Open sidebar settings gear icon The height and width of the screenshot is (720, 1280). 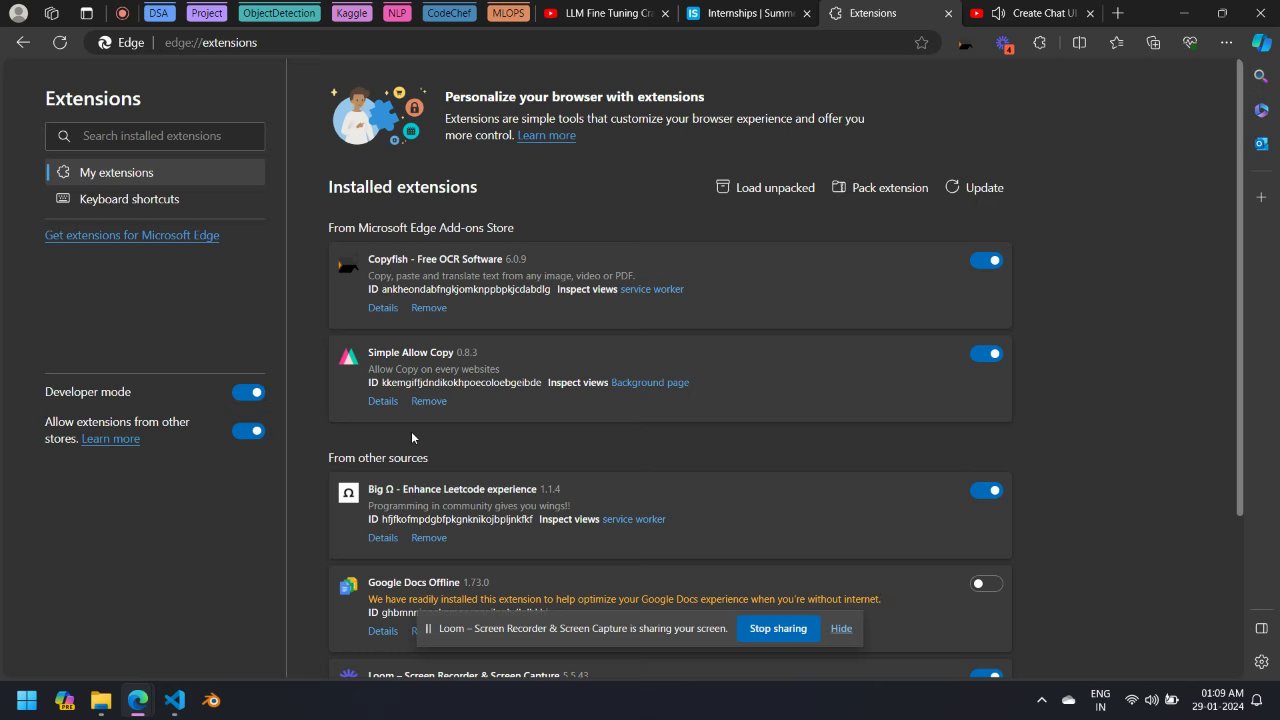(1261, 661)
